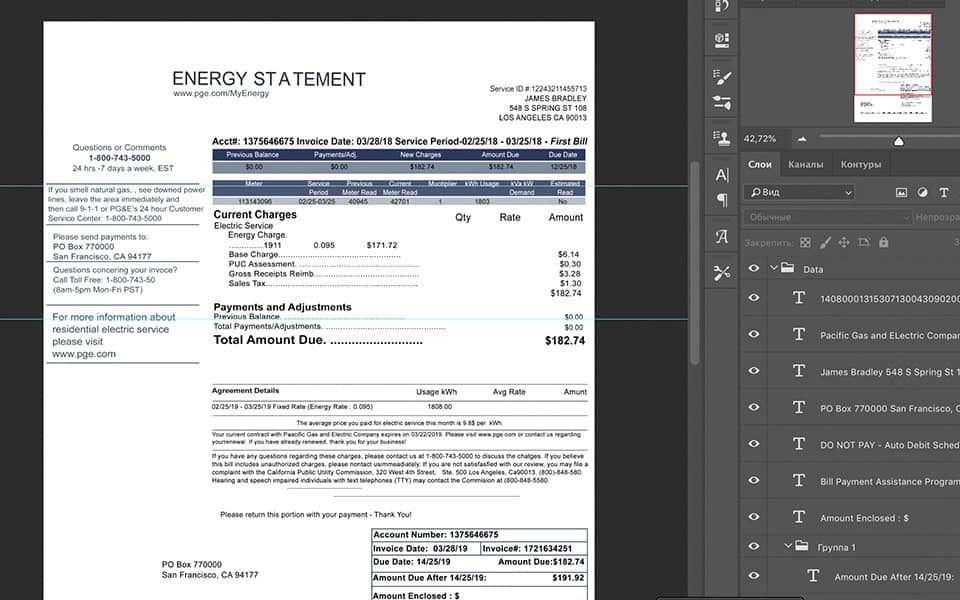Open the Вид layer filter dropdown

tap(799, 192)
